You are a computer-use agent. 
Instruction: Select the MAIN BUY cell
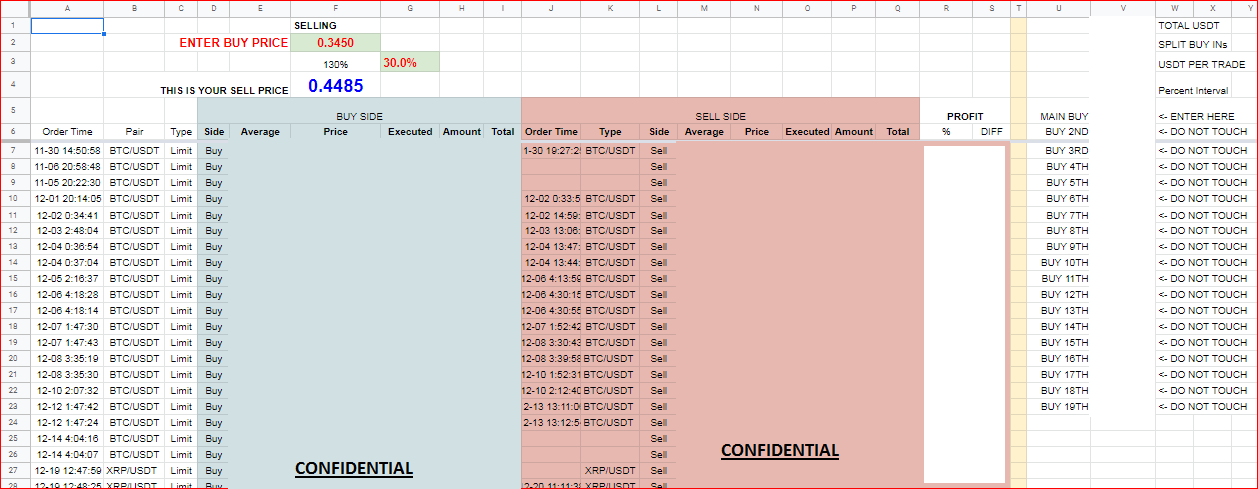click(1064, 116)
